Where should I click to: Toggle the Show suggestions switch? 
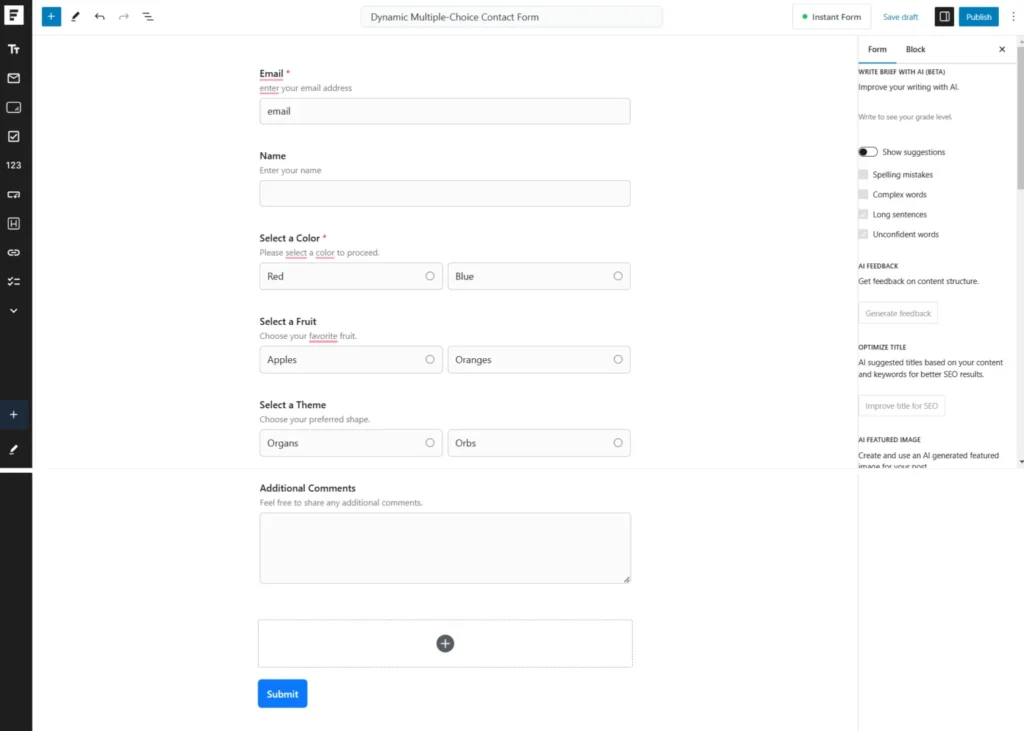click(x=867, y=151)
